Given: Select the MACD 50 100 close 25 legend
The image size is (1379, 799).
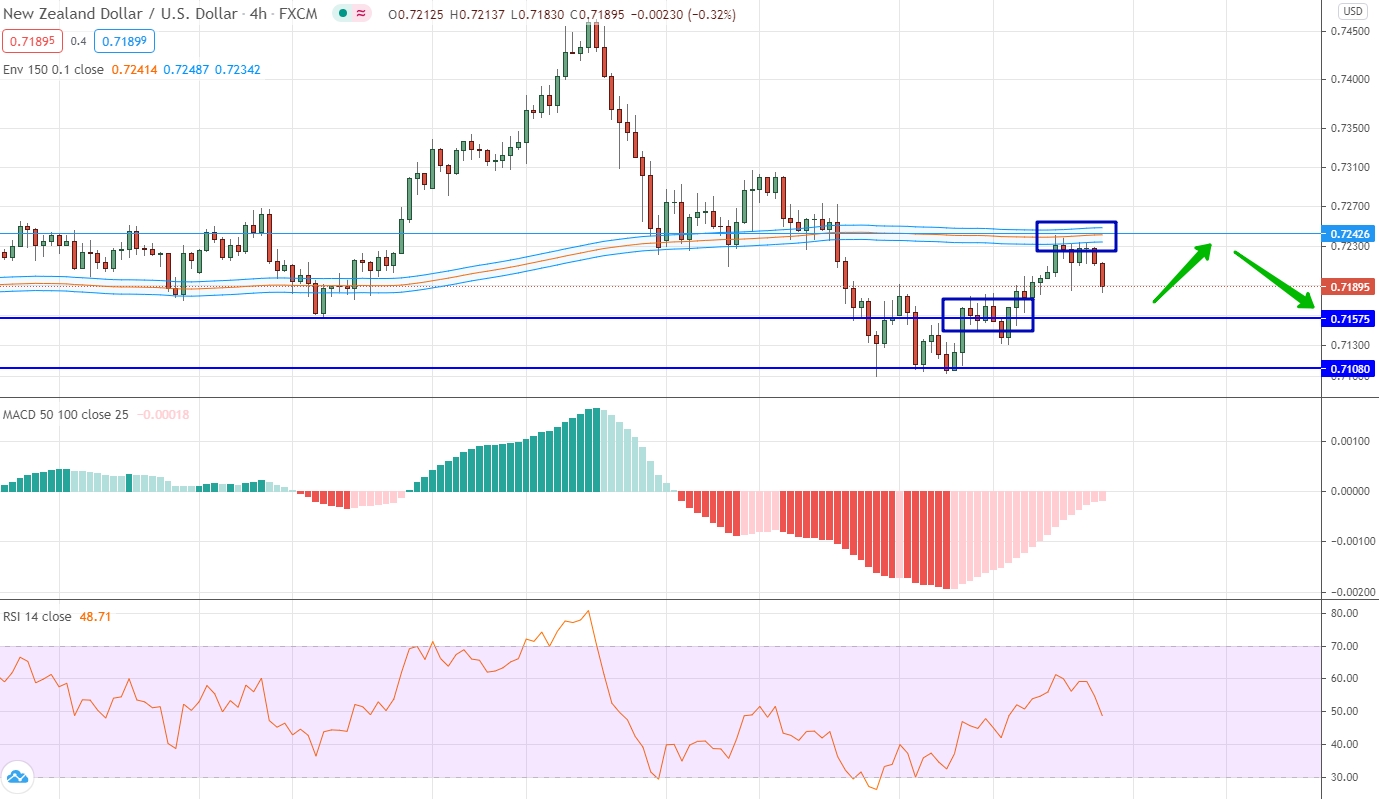Looking at the screenshot, I should click(x=66, y=414).
